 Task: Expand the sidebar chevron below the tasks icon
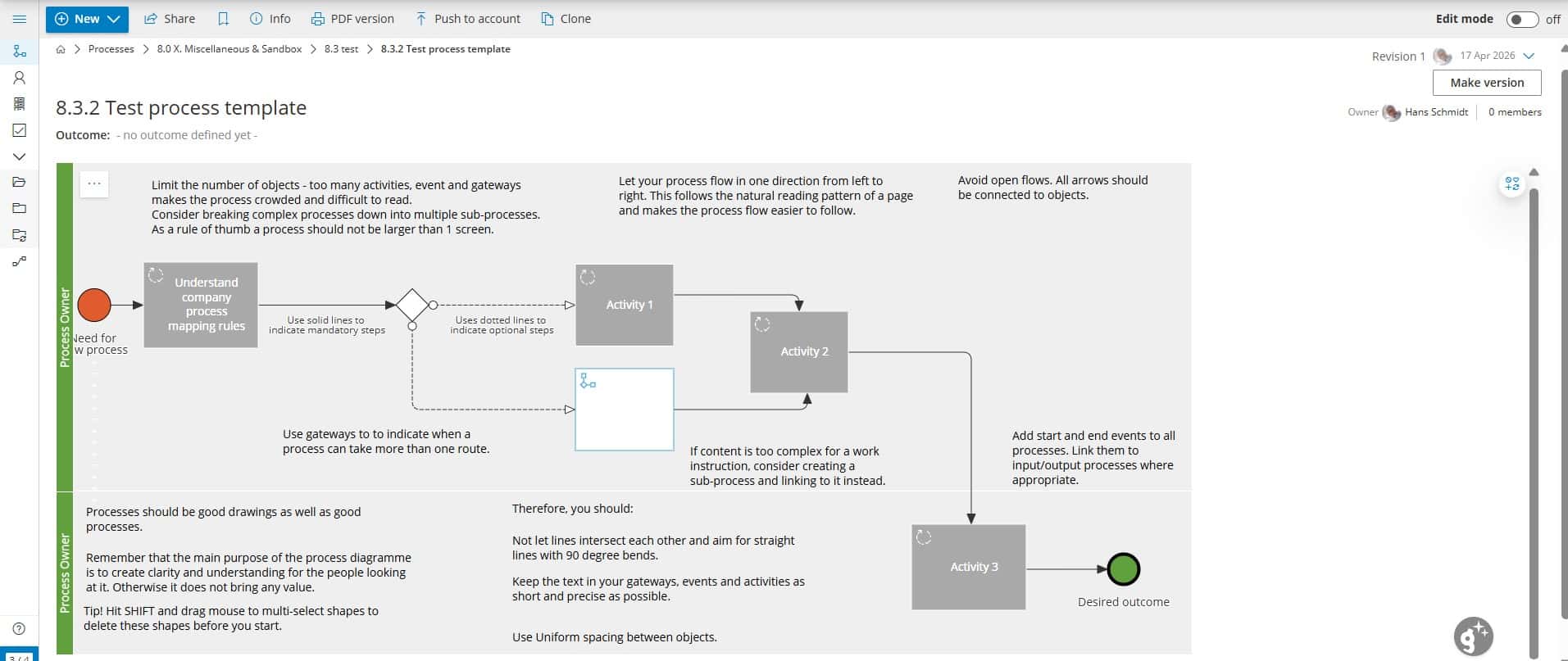[x=20, y=156]
